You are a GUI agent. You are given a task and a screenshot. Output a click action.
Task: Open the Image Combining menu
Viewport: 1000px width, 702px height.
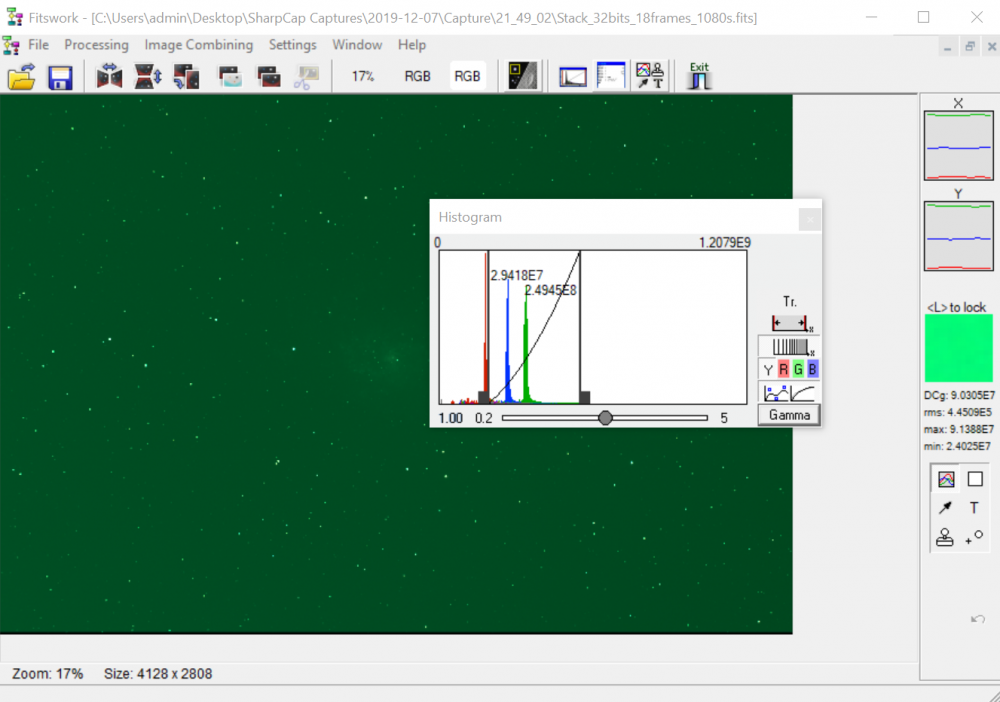198,45
